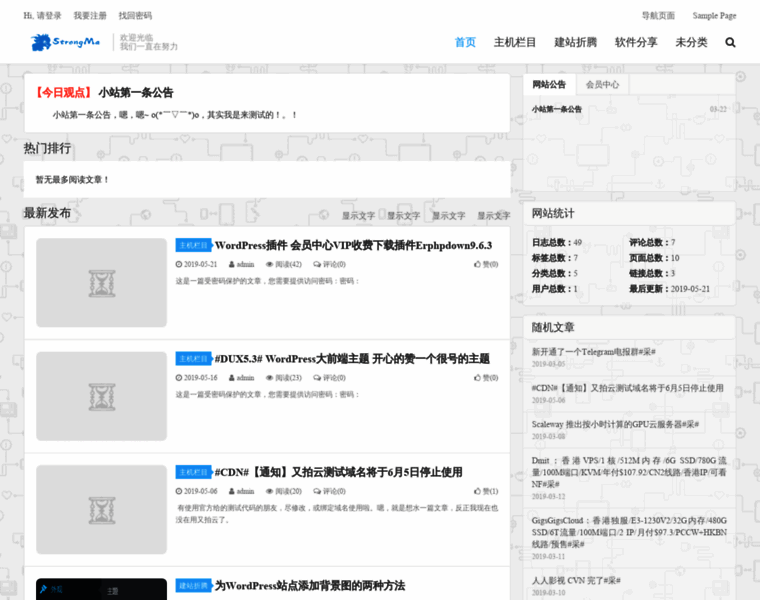Open thumbnail of #CDN# notice post
Viewport: 760px width, 600px height.
click(x=101, y=509)
